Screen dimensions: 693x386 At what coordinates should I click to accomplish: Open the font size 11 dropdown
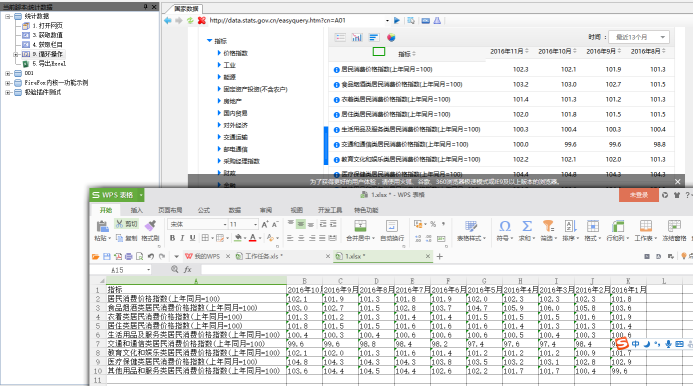pyautogui.click(x=255, y=225)
